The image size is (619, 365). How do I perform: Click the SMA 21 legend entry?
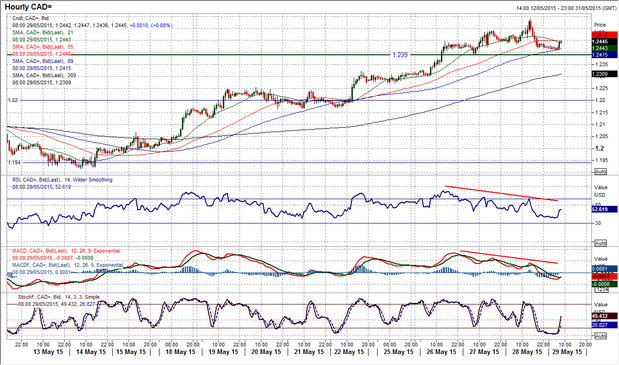43,32
